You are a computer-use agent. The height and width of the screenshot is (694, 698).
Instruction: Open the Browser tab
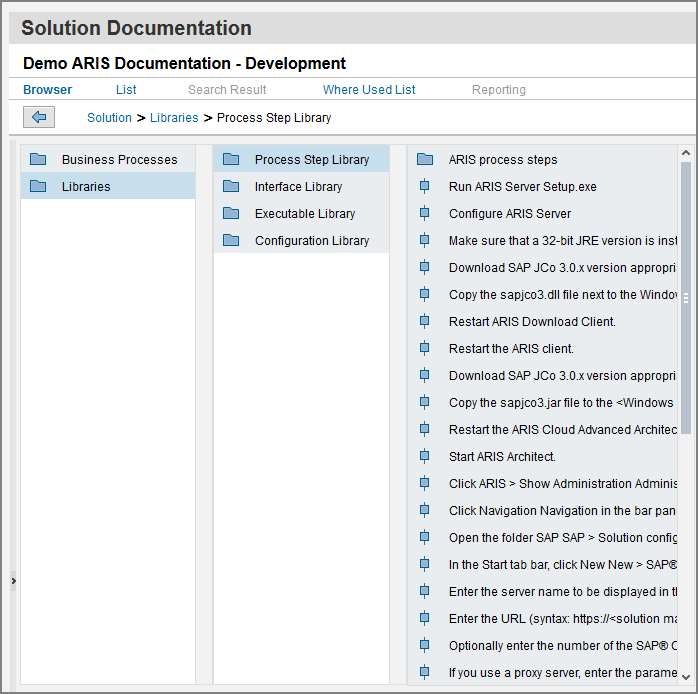[x=47, y=89]
